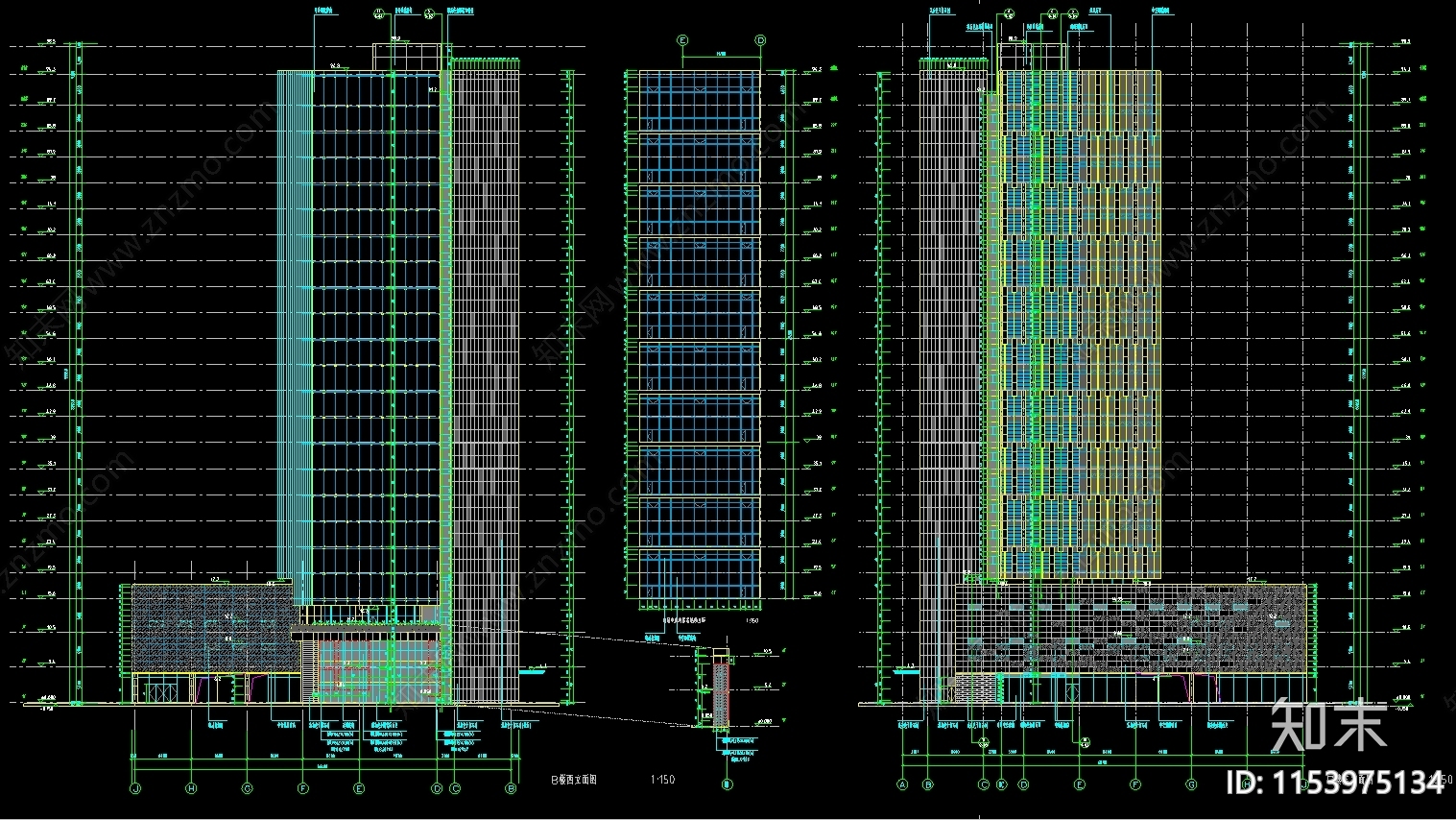This screenshot has height=820, width=1456.
Task: Click the "1:150" scale label beside the B栋西立面图 title
Action: click(x=662, y=780)
